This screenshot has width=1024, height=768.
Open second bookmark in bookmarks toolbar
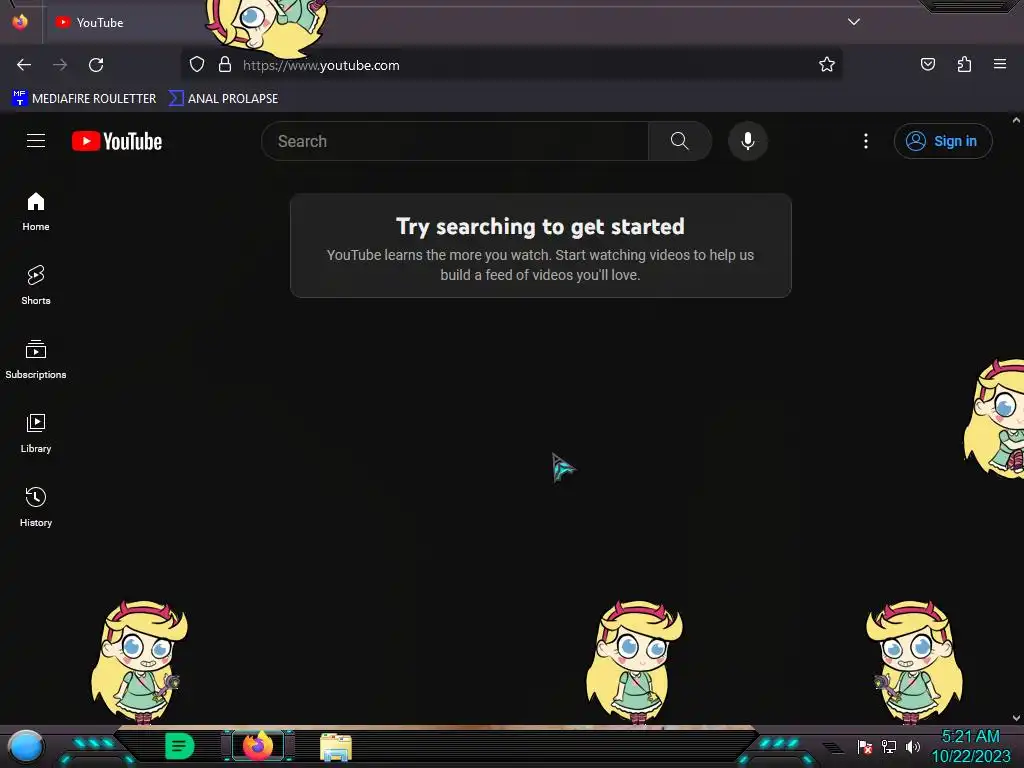(223, 98)
